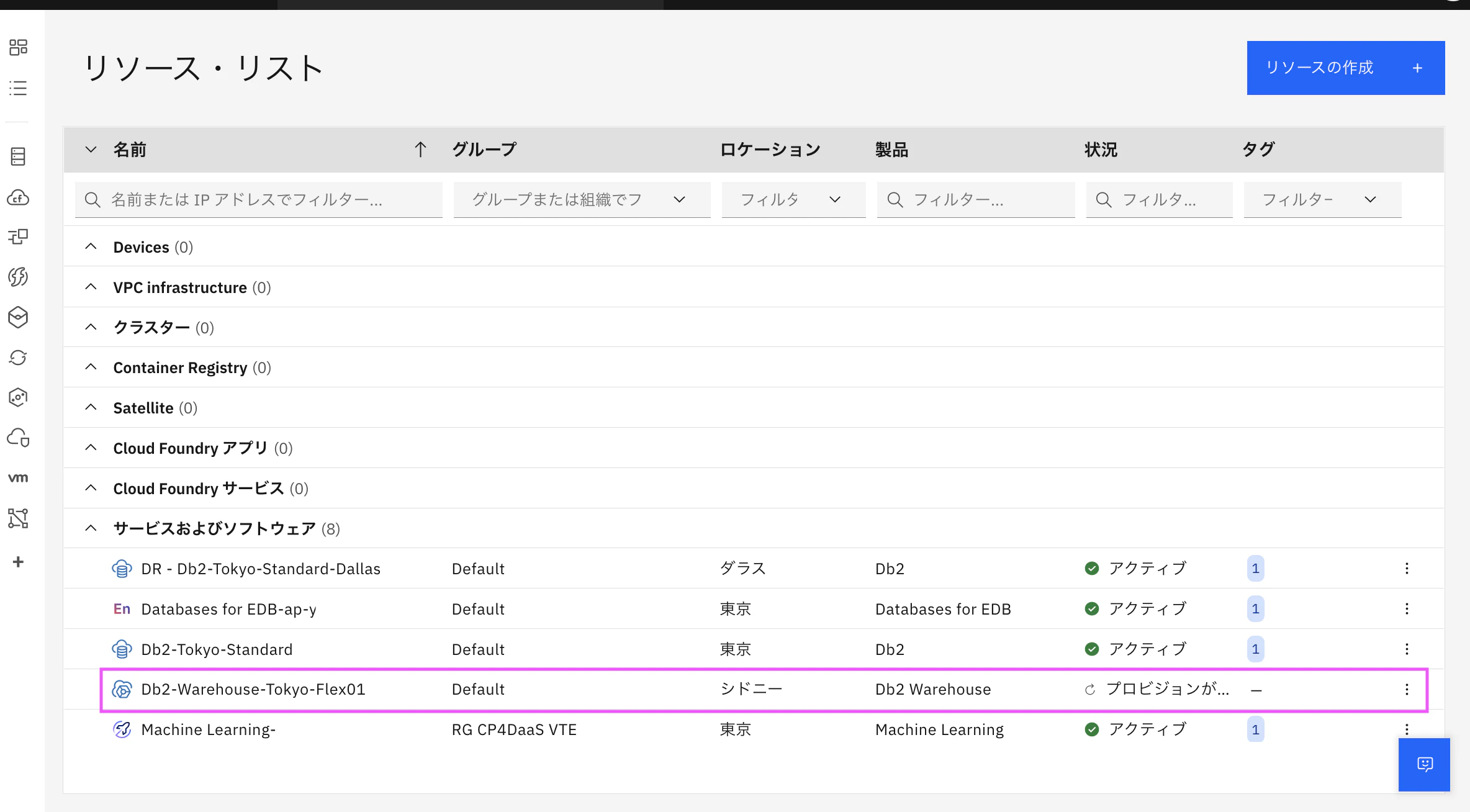Screen dimensions: 1470x812
Task: Open the VMware vm sidebar icon
Action: coord(18,478)
